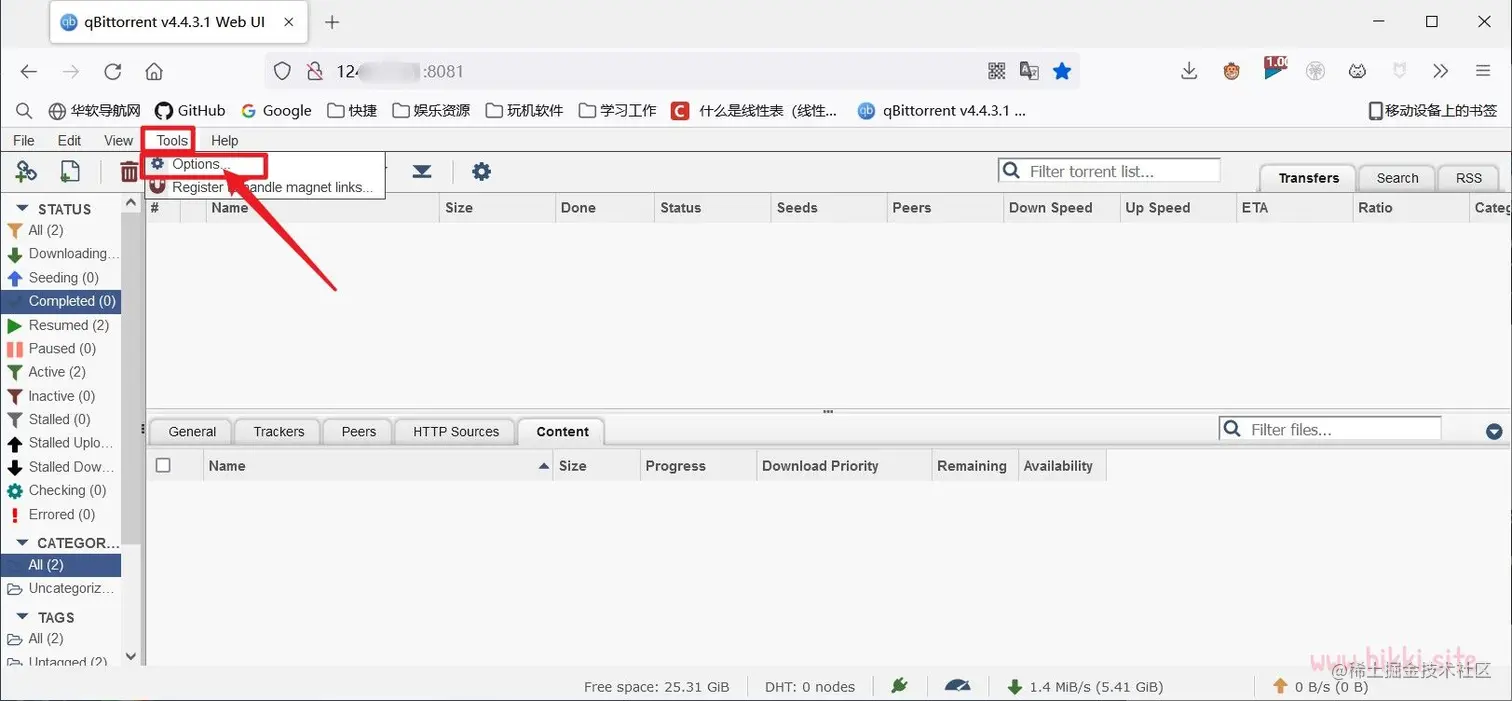Click the extension icon with 1.00 badge

(1275, 69)
